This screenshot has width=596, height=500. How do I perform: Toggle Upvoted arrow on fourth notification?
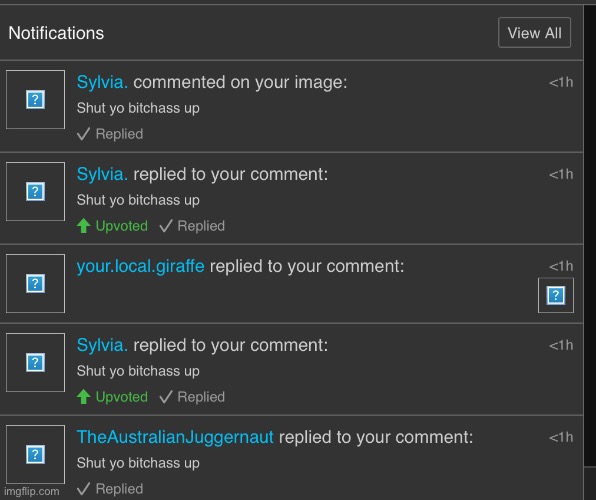(x=83, y=397)
